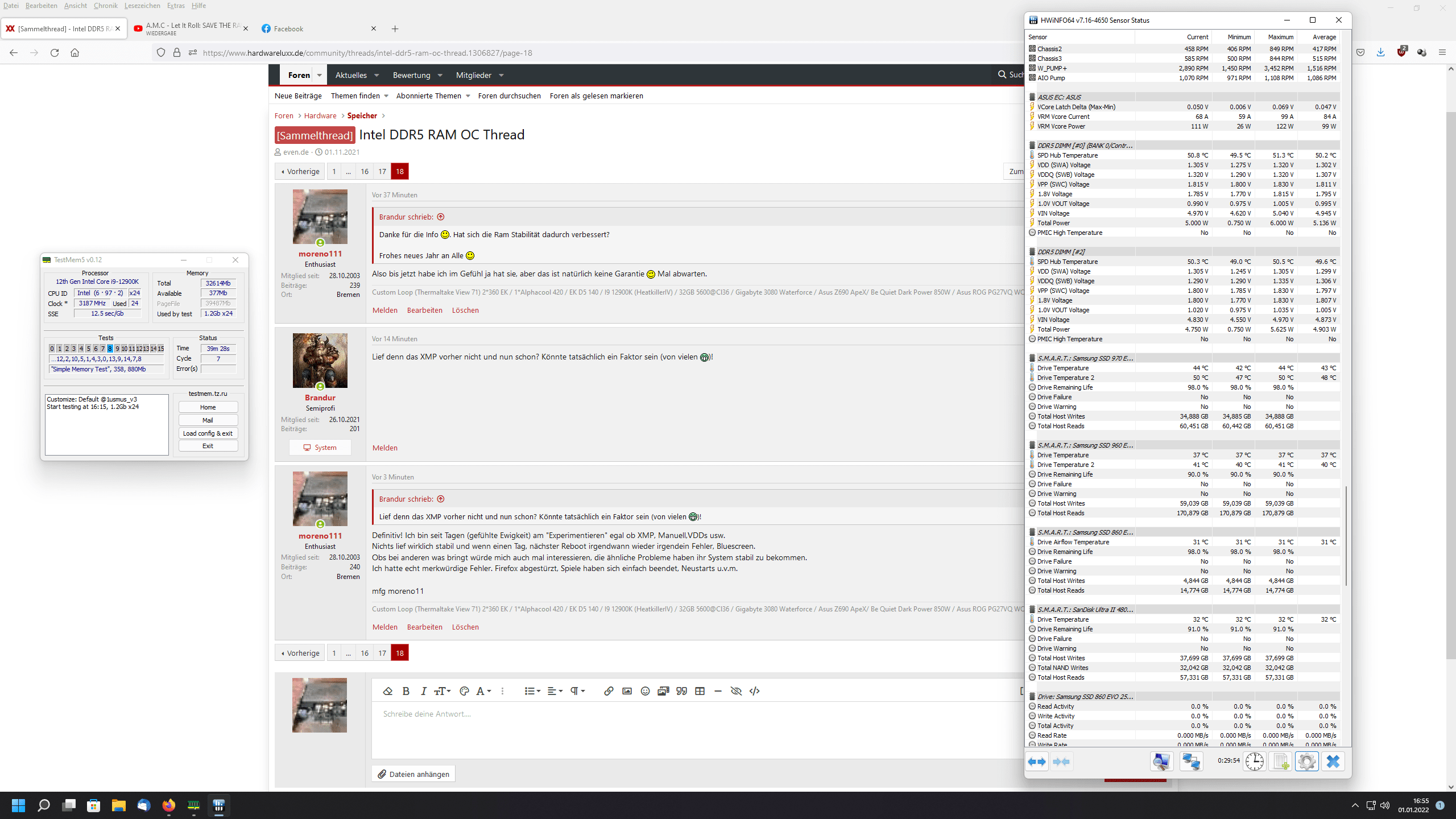Open HWiNFO sensor settings gear

click(1306, 762)
